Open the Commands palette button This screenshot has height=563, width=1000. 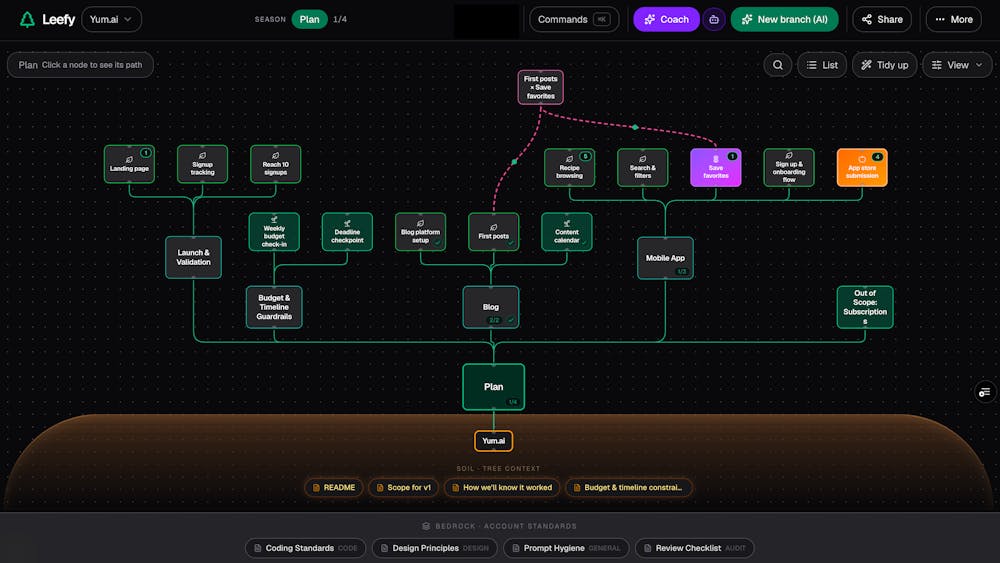pos(574,19)
